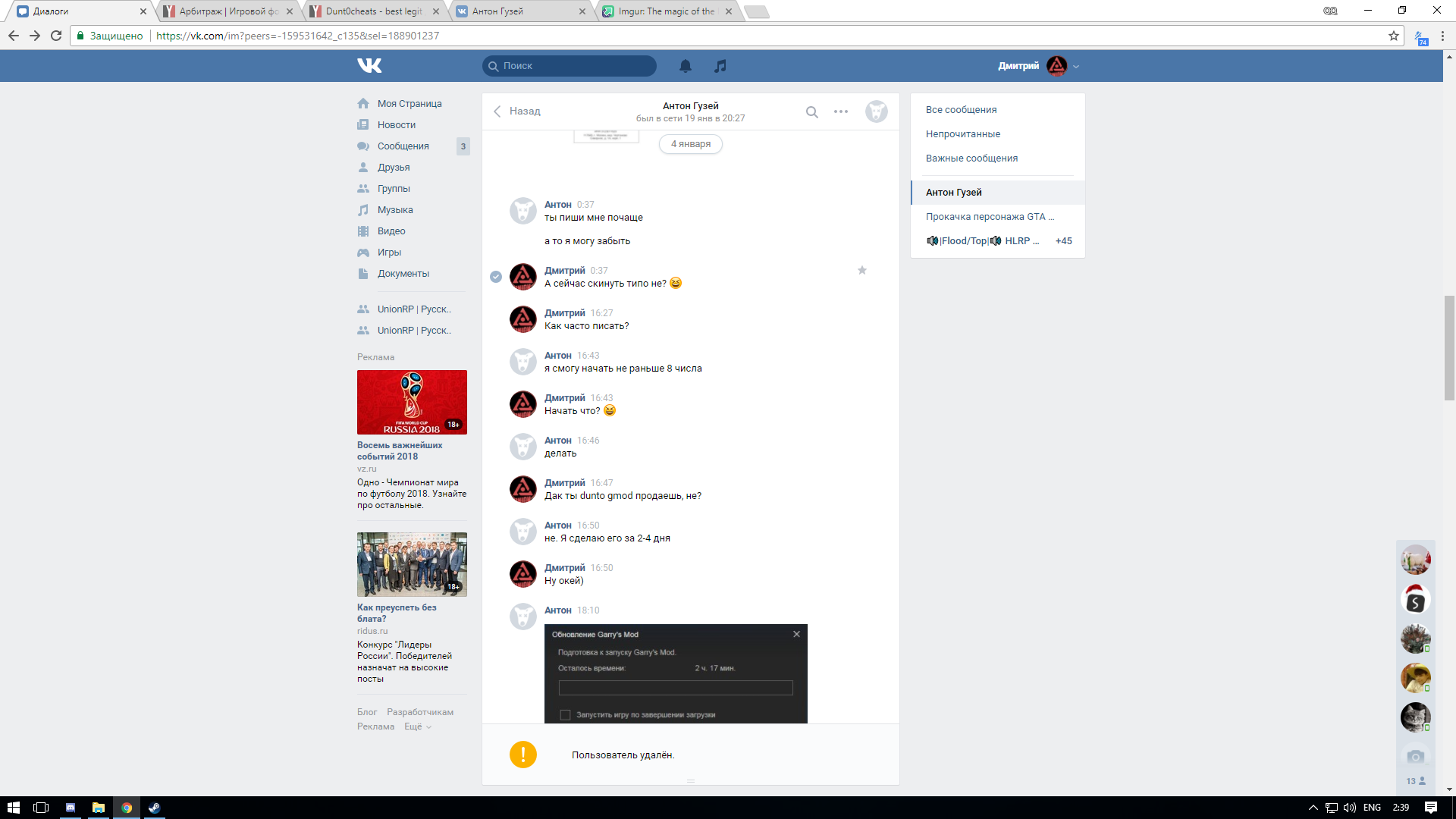Click the VK logo in header
Image resolution: width=1456 pixels, height=819 pixels.
click(x=369, y=66)
